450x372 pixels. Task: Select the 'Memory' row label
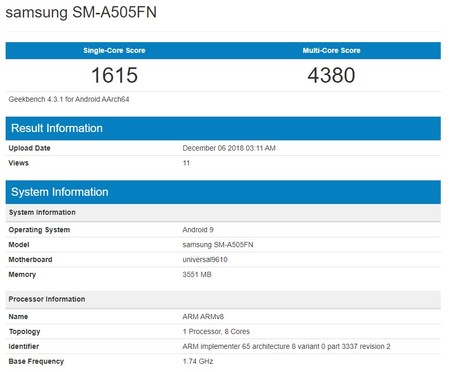coord(22,275)
